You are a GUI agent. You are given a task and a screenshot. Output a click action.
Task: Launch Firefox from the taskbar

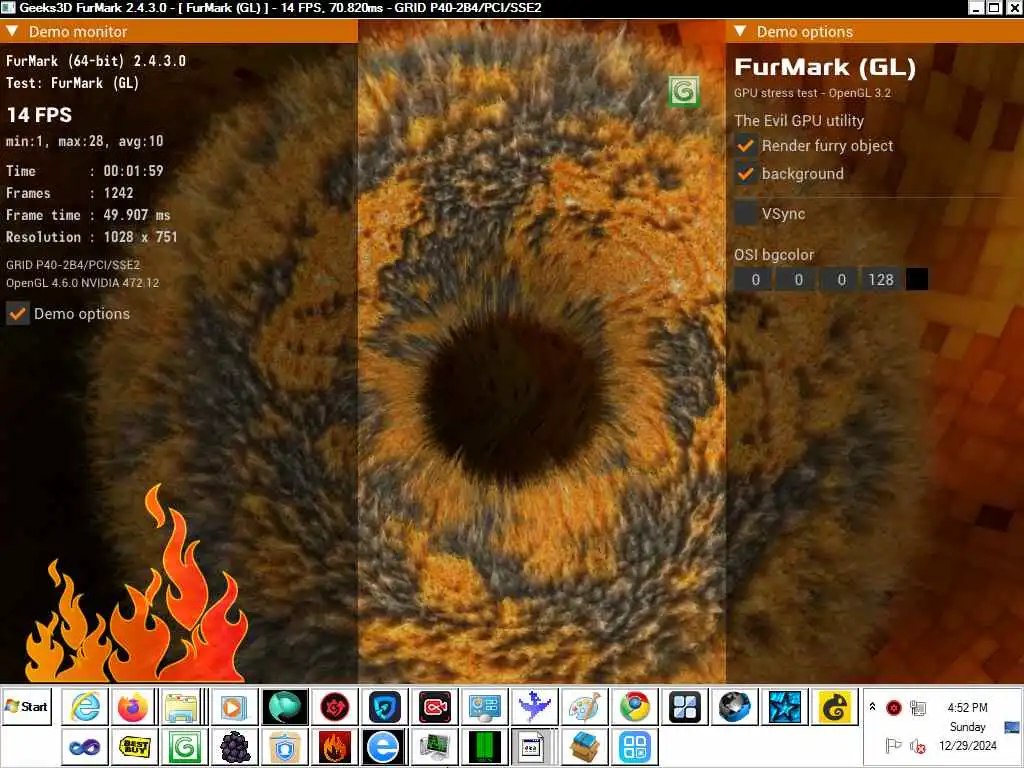point(133,707)
